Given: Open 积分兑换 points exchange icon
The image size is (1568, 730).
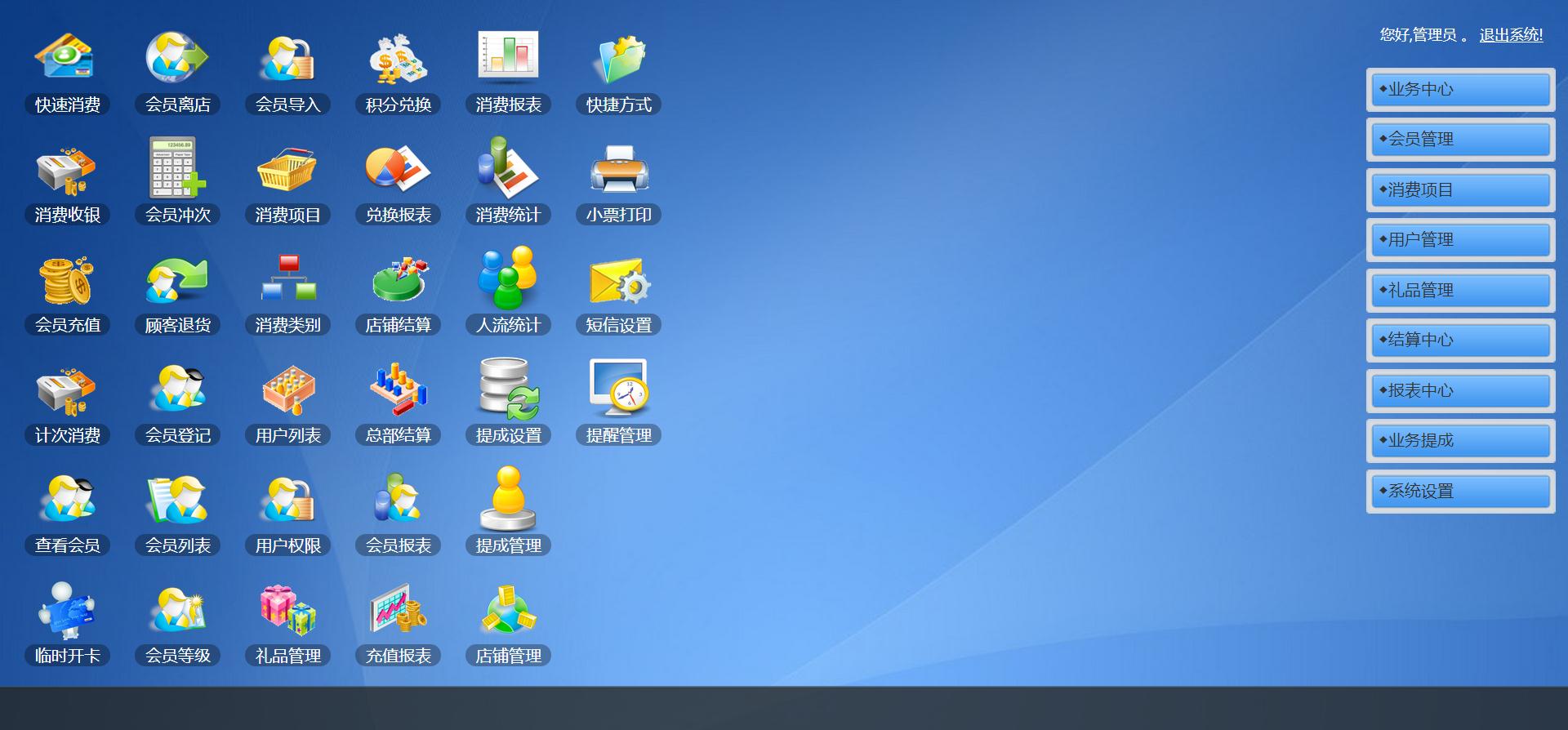Looking at the screenshot, I should [x=398, y=58].
